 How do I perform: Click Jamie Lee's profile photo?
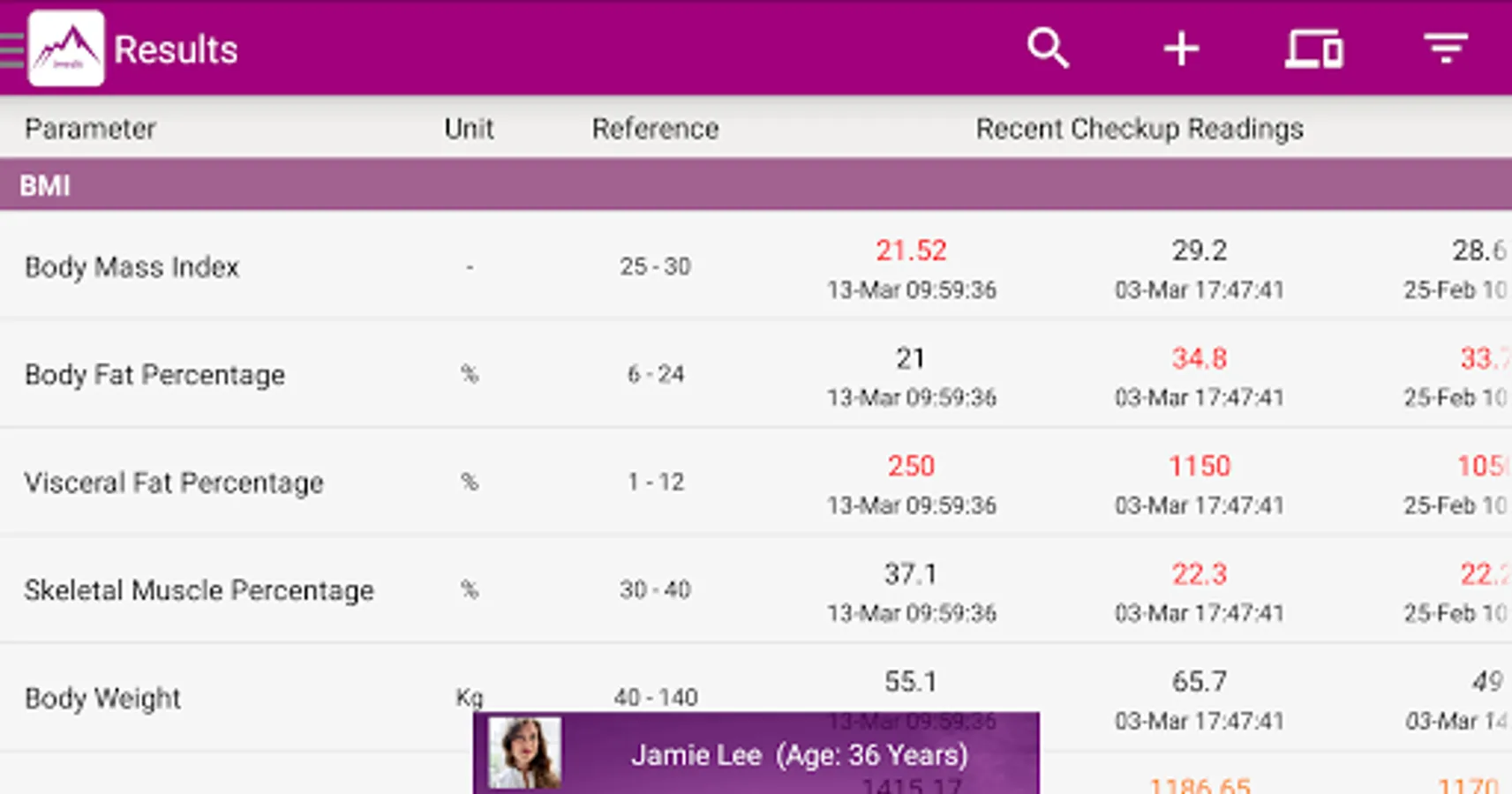coord(525,753)
